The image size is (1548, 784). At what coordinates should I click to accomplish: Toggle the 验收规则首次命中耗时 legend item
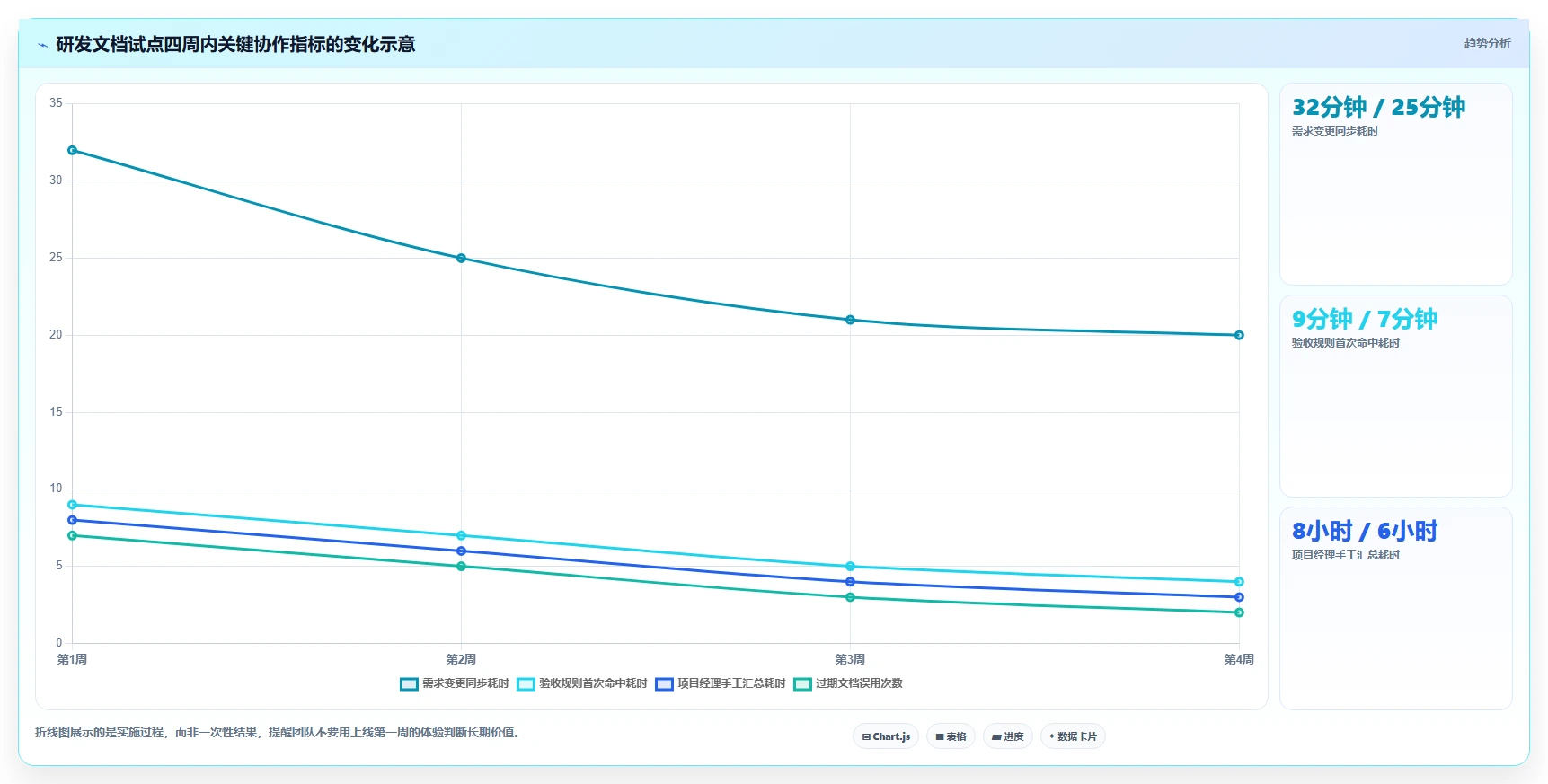[582, 683]
